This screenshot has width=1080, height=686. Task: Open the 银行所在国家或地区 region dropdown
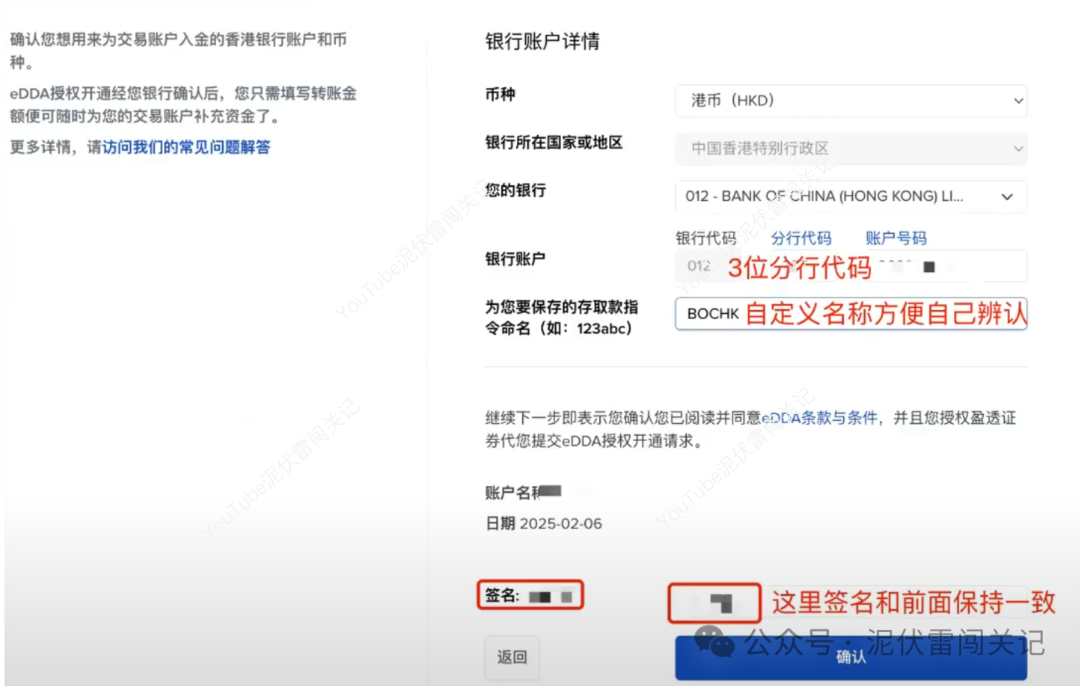(x=850, y=148)
